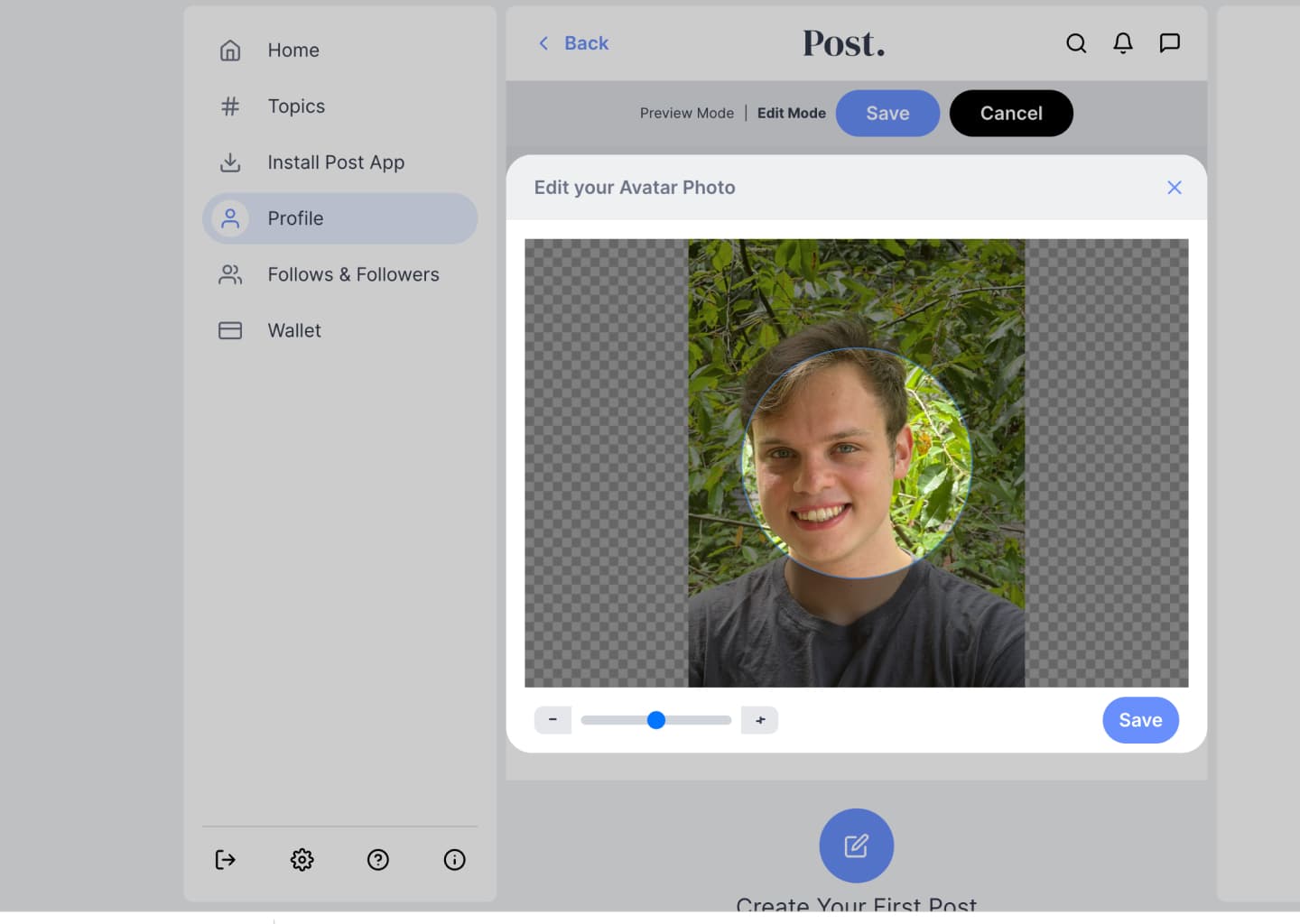Open Topics in the sidebar
The image size is (1300, 924).
[295, 106]
